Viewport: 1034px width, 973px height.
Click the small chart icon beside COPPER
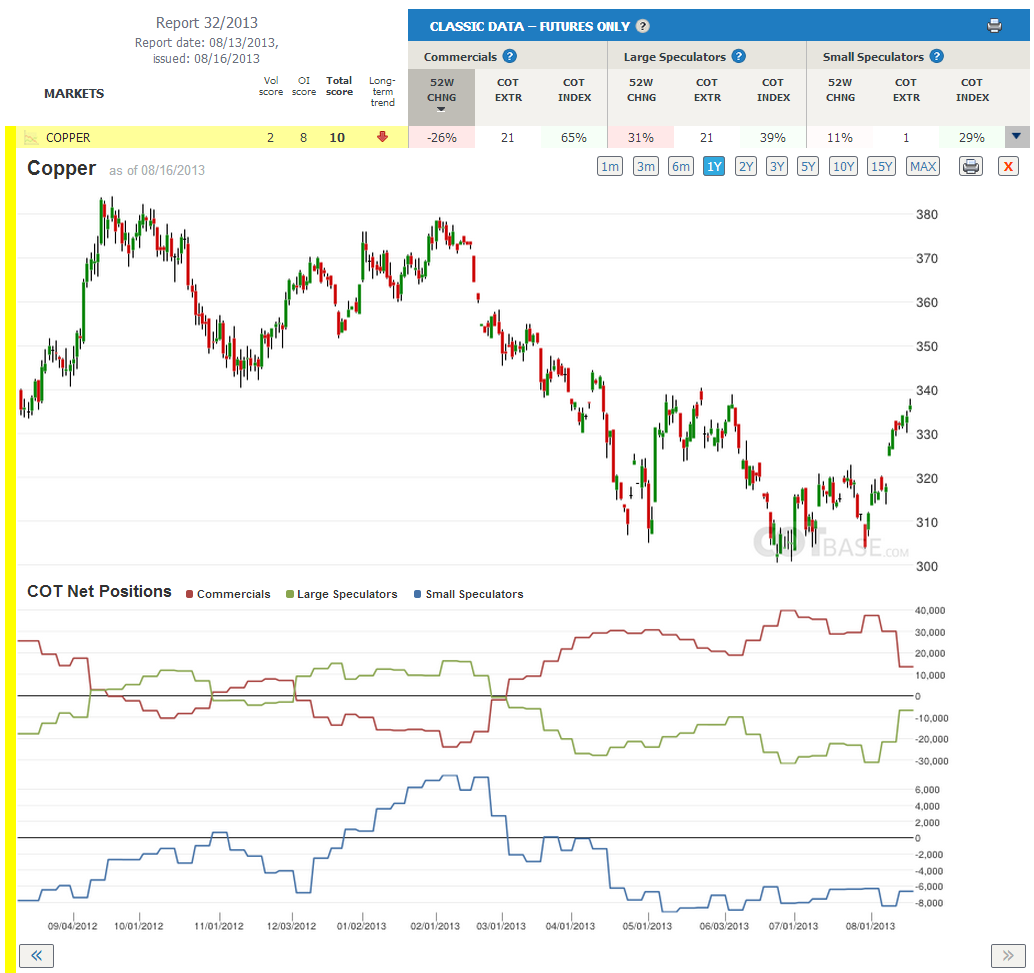[x=30, y=137]
